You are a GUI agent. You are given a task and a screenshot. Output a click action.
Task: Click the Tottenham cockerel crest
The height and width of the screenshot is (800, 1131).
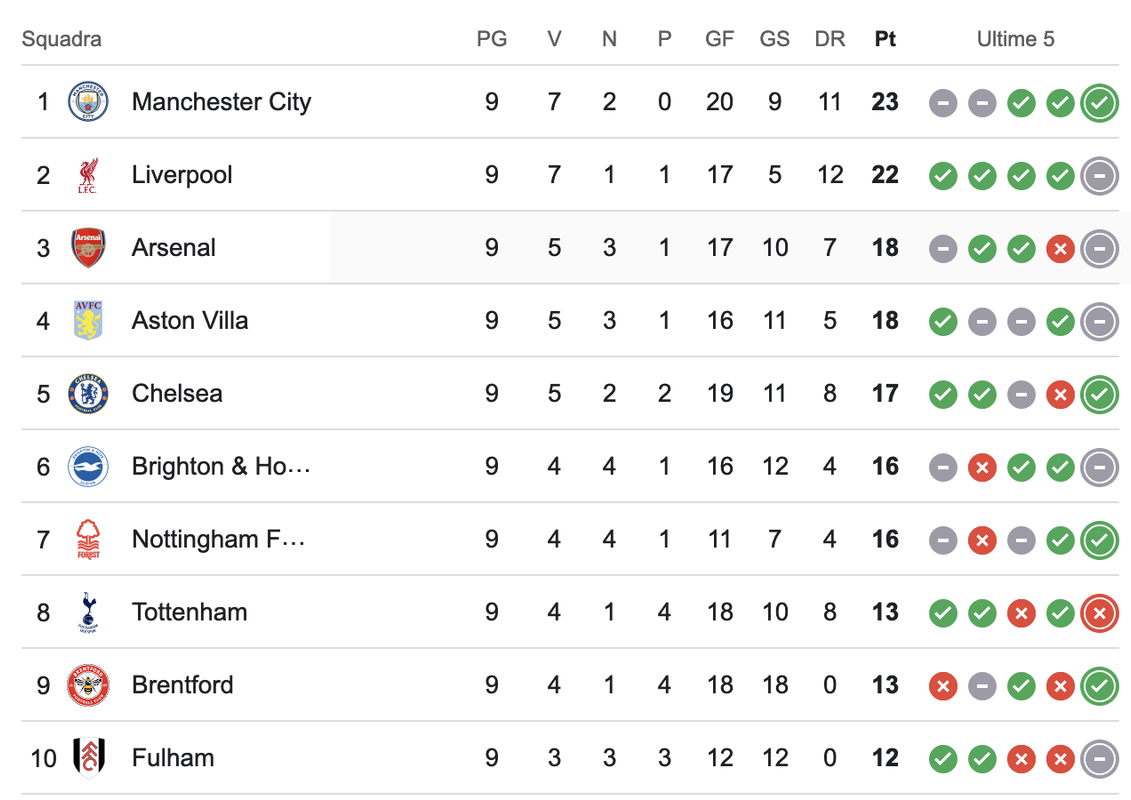(x=88, y=612)
